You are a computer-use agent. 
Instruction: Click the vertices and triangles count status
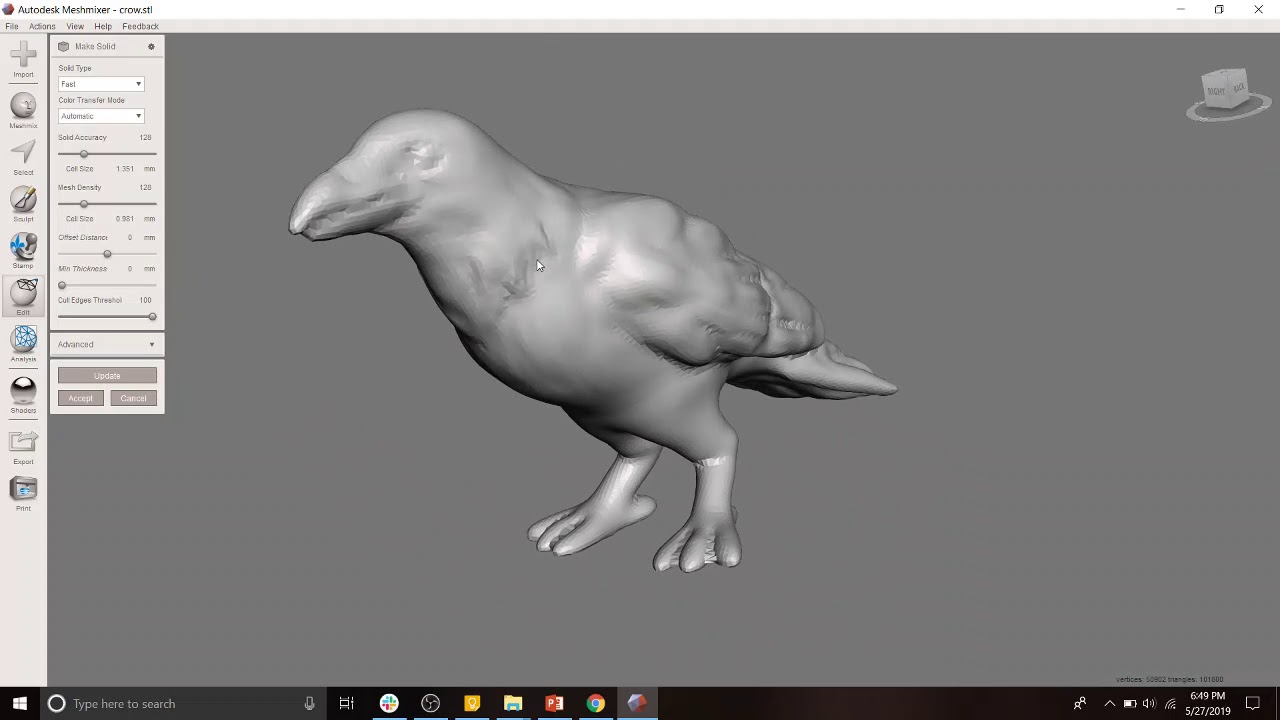tap(1169, 680)
